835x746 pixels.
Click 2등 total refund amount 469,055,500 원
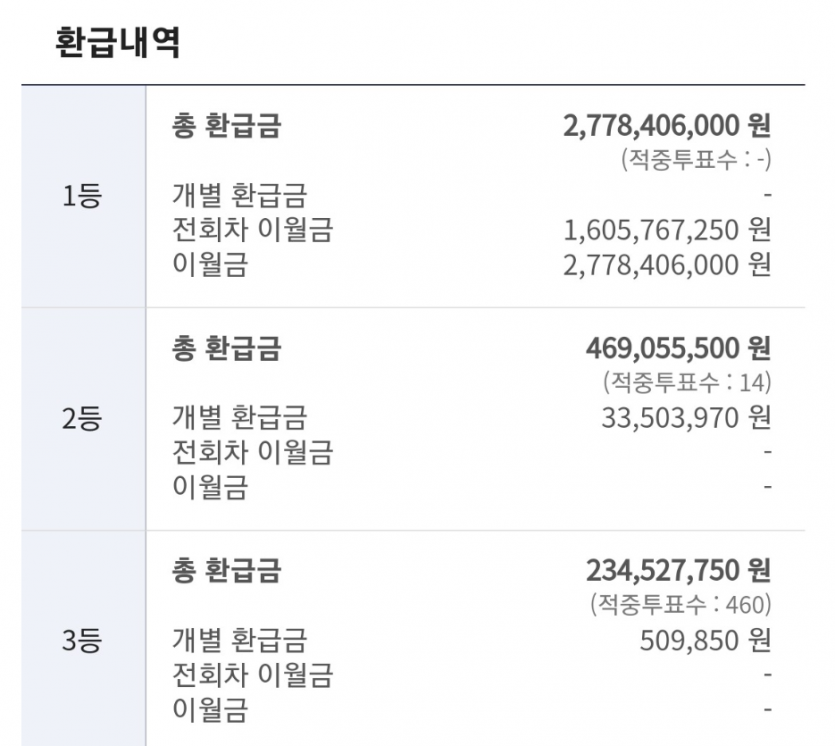tap(678, 348)
